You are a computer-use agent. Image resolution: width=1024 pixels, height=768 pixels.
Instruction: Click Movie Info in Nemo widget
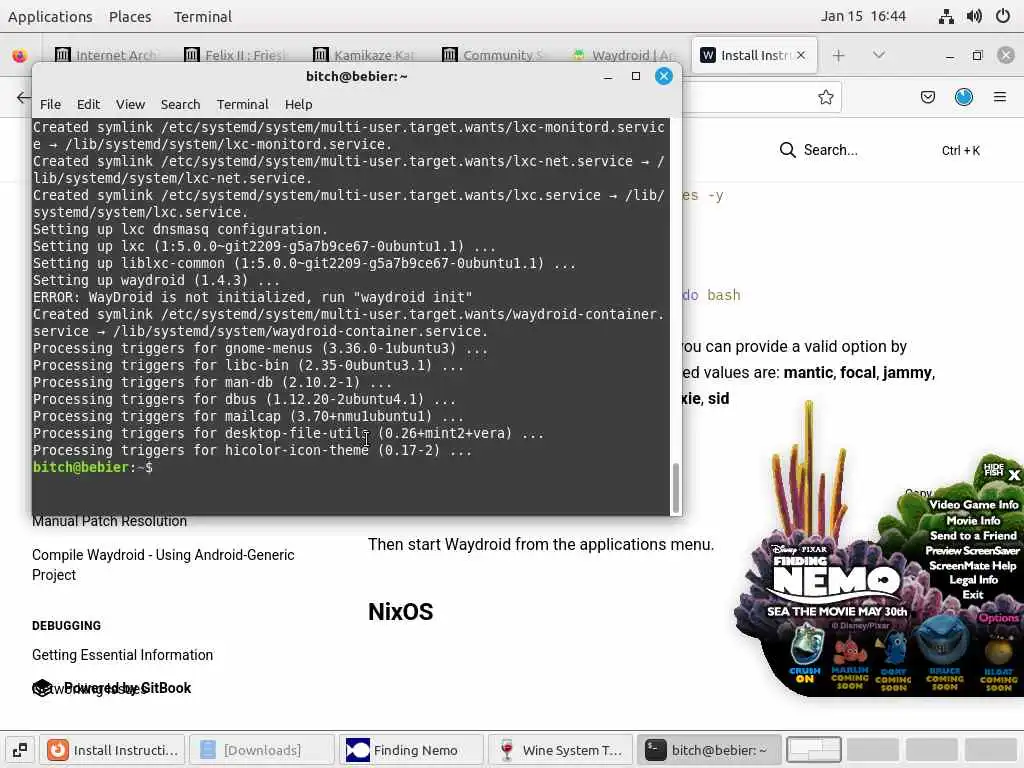tap(973, 520)
